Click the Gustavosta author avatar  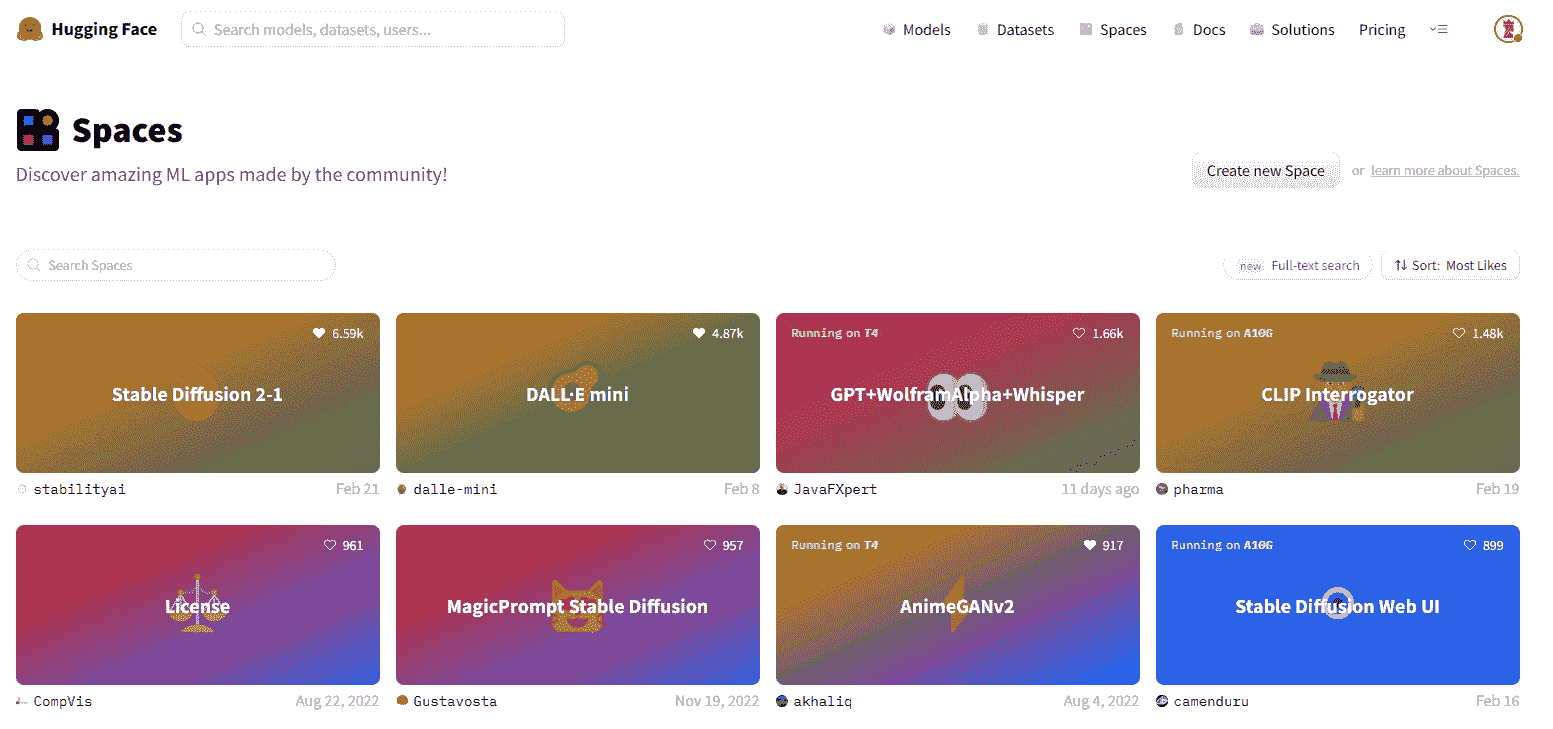402,701
